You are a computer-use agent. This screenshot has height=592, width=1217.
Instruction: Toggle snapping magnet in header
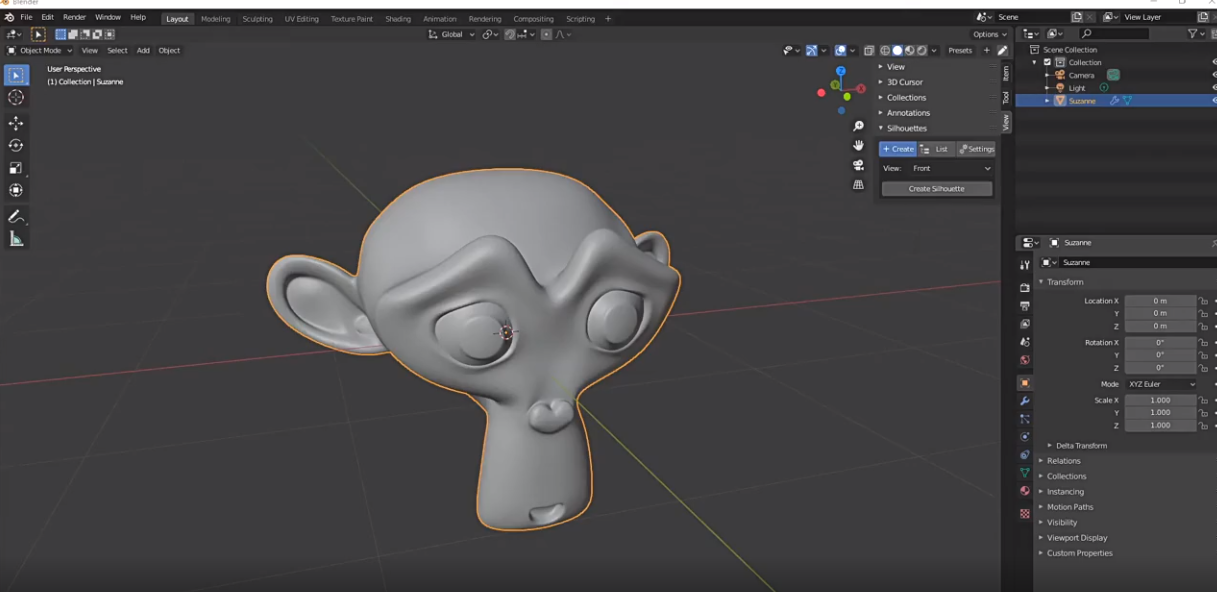[x=510, y=34]
